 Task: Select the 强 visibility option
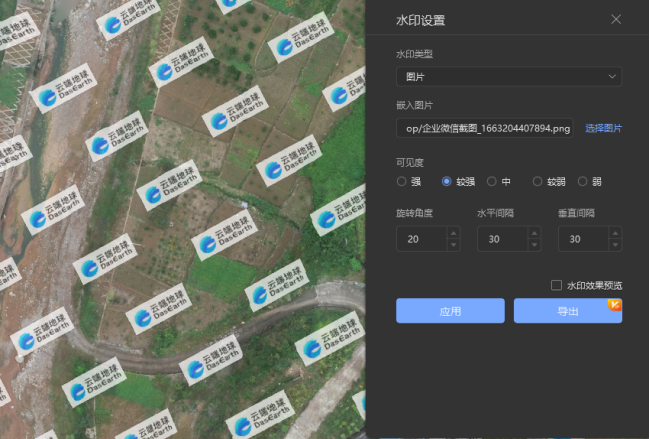coord(401,181)
